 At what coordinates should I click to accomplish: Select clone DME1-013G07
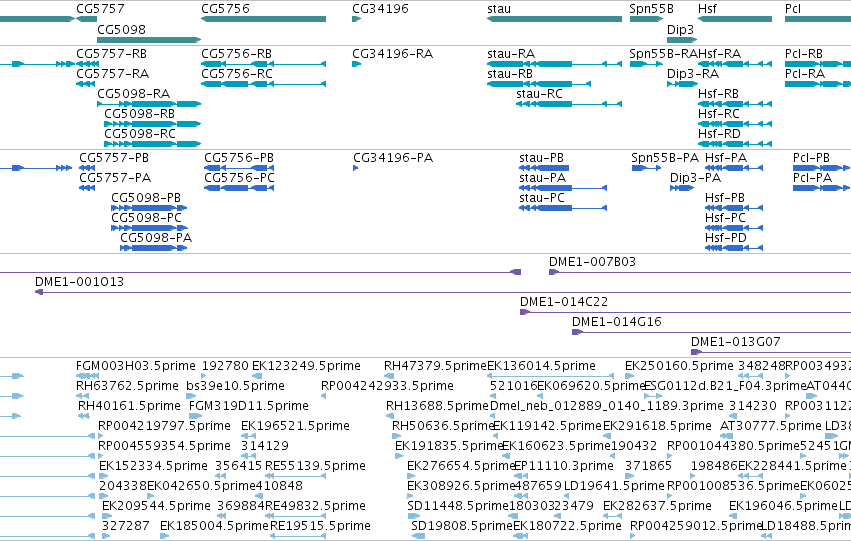pyautogui.click(x=735, y=342)
